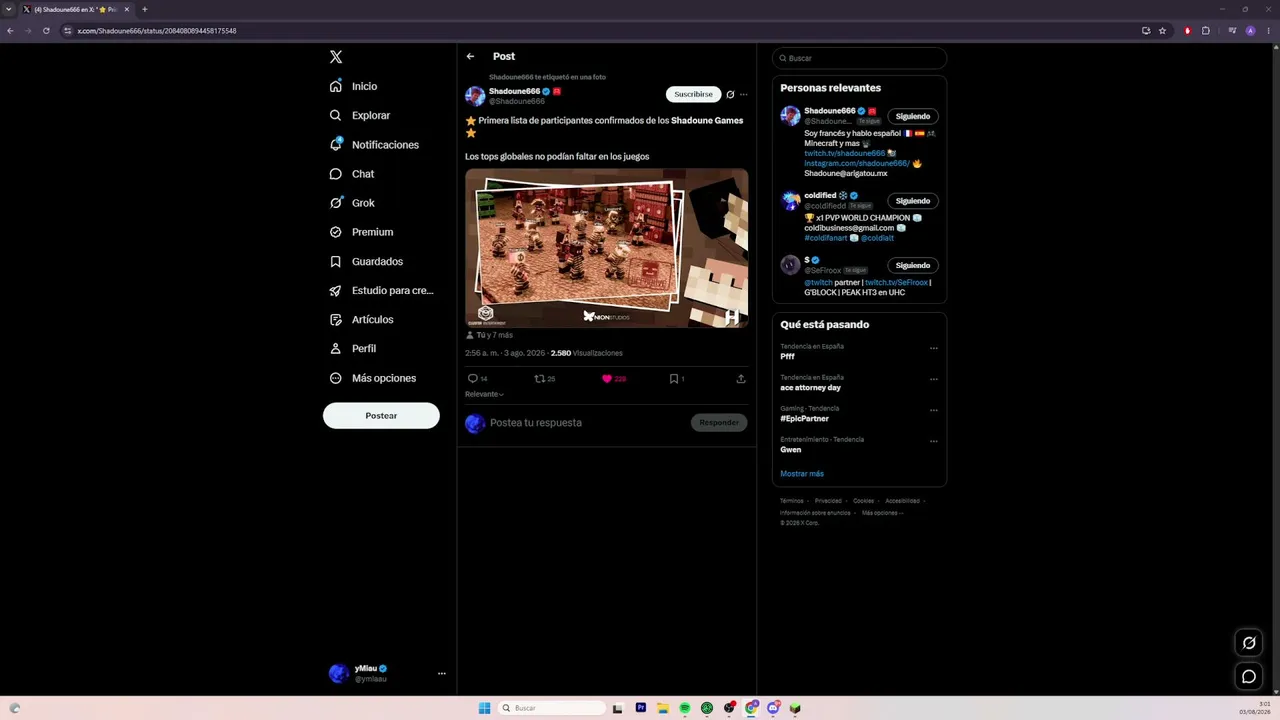Screen dimensions: 1280x720
Task: Open twitch.tv/SeFiroox link
Action: click(x=896, y=282)
